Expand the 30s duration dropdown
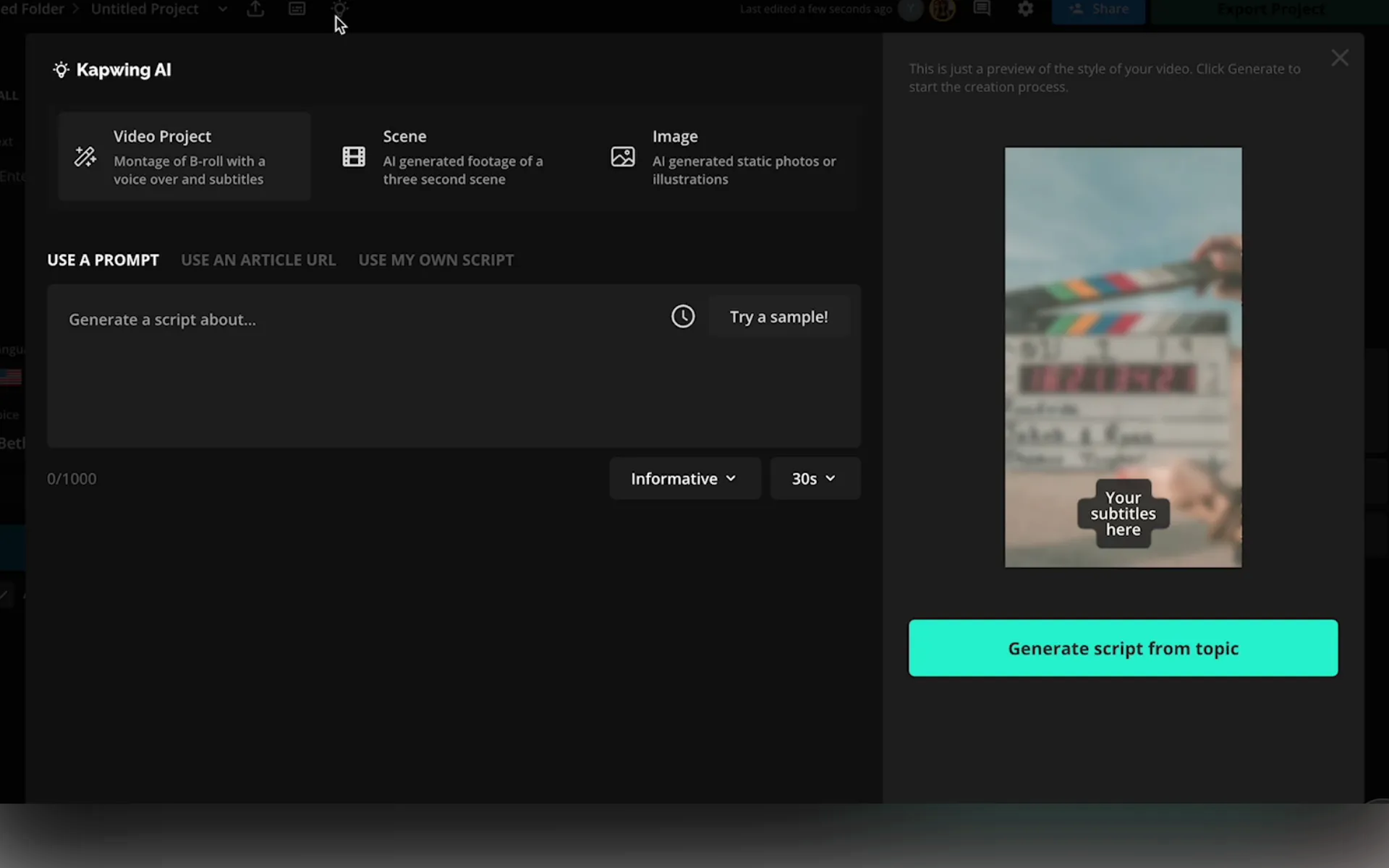 (x=815, y=478)
